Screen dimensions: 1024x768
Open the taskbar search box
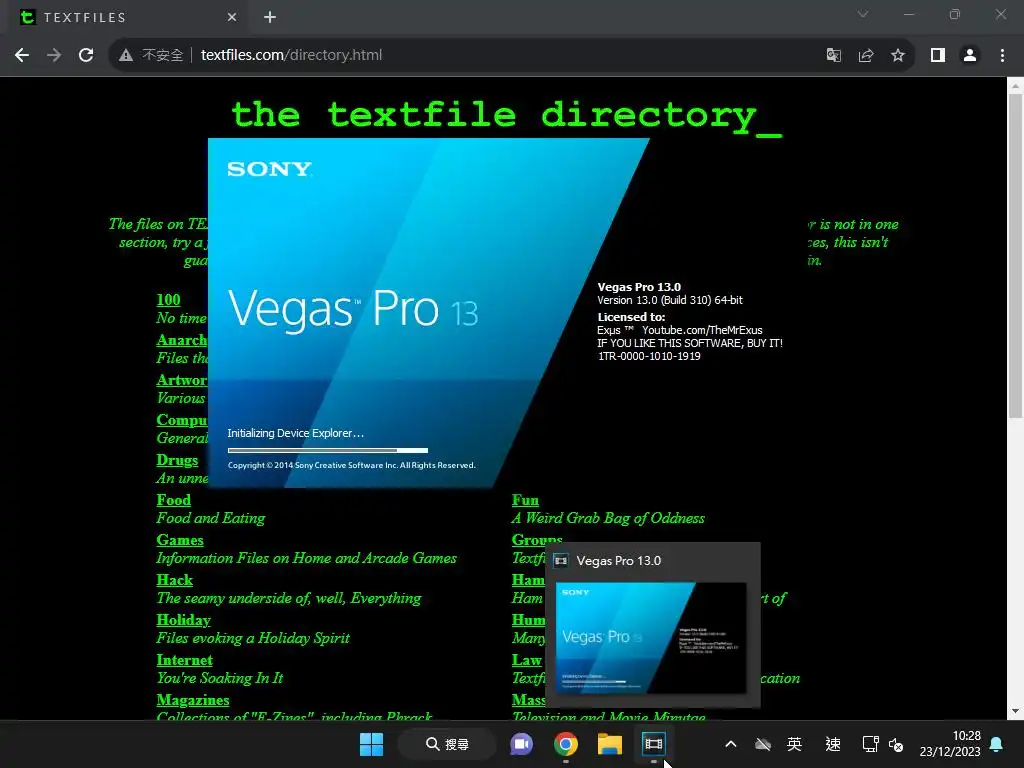(x=447, y=744)
